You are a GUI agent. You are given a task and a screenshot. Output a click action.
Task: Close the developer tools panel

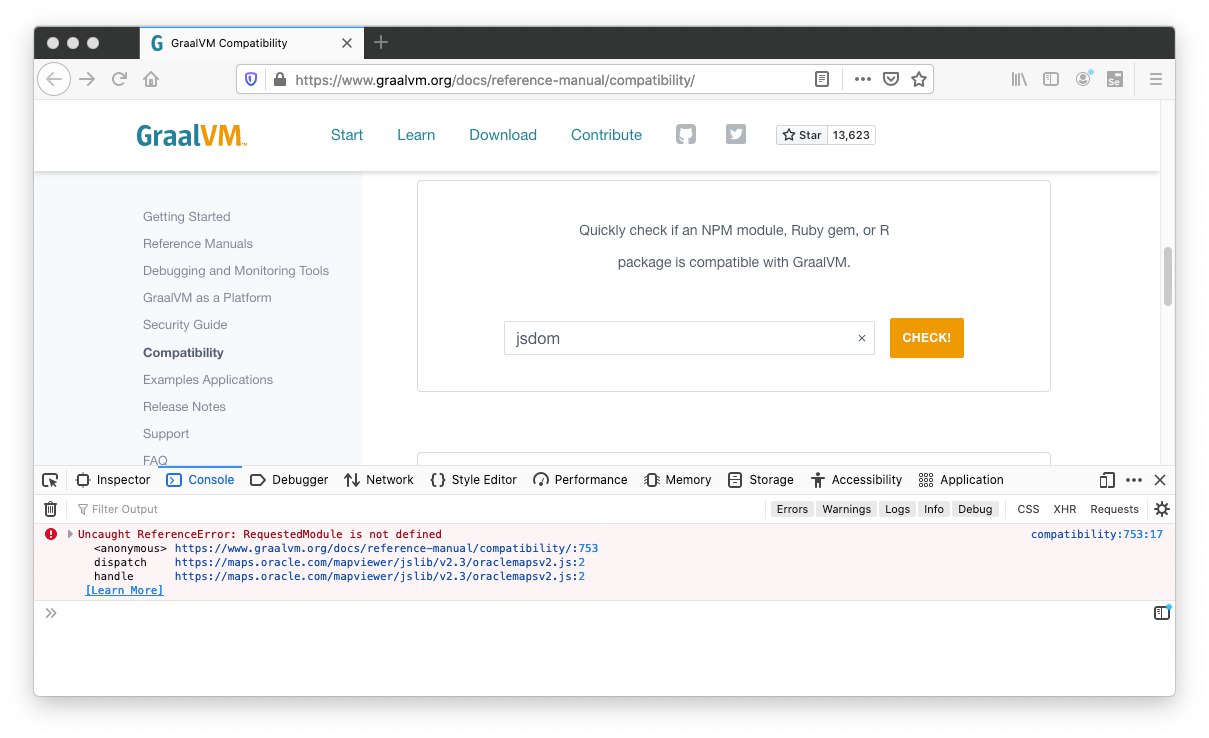tap(1160, 480)
